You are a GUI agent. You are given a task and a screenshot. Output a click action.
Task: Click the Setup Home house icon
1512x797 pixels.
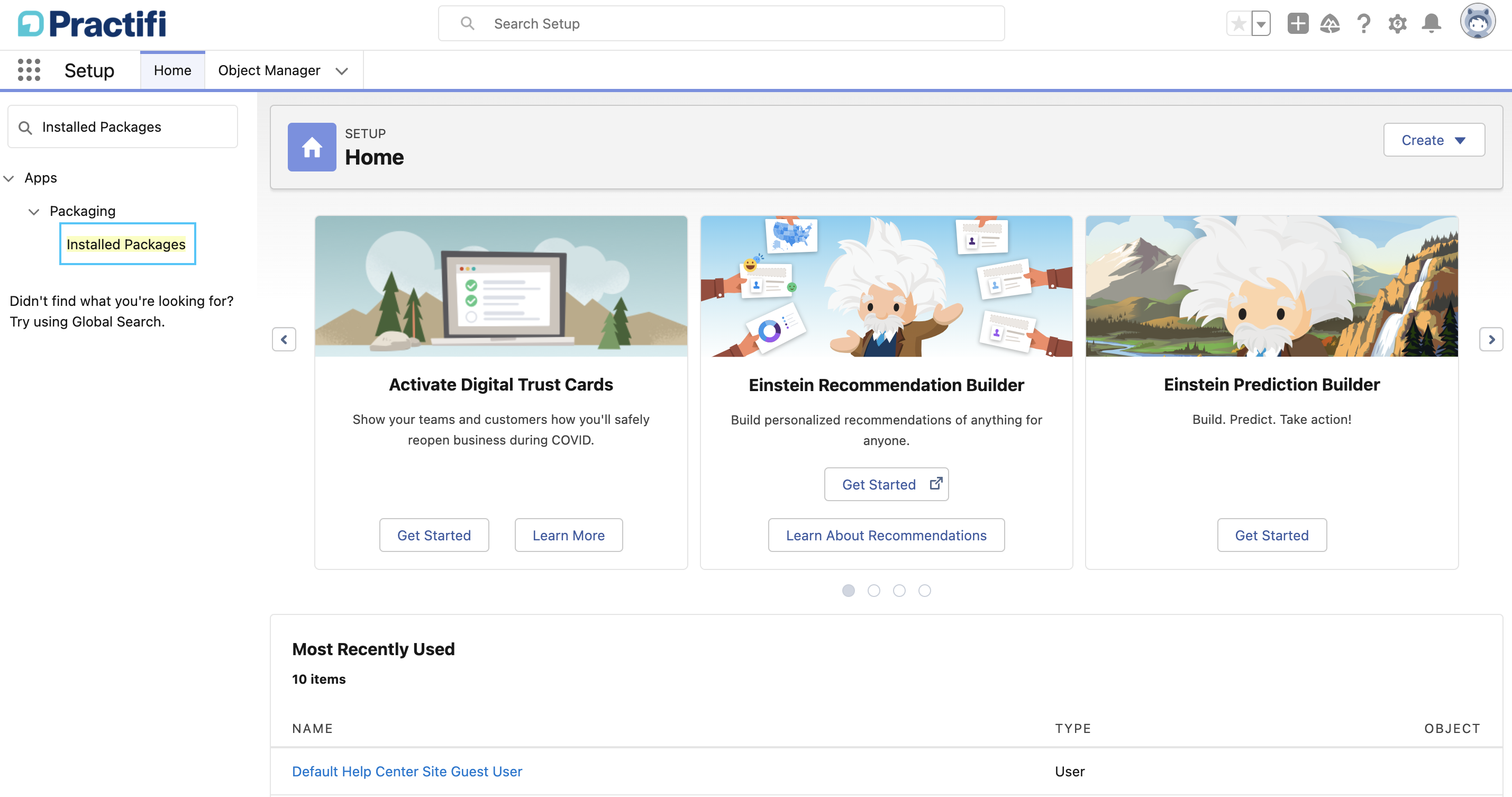[x=312, y=147]
